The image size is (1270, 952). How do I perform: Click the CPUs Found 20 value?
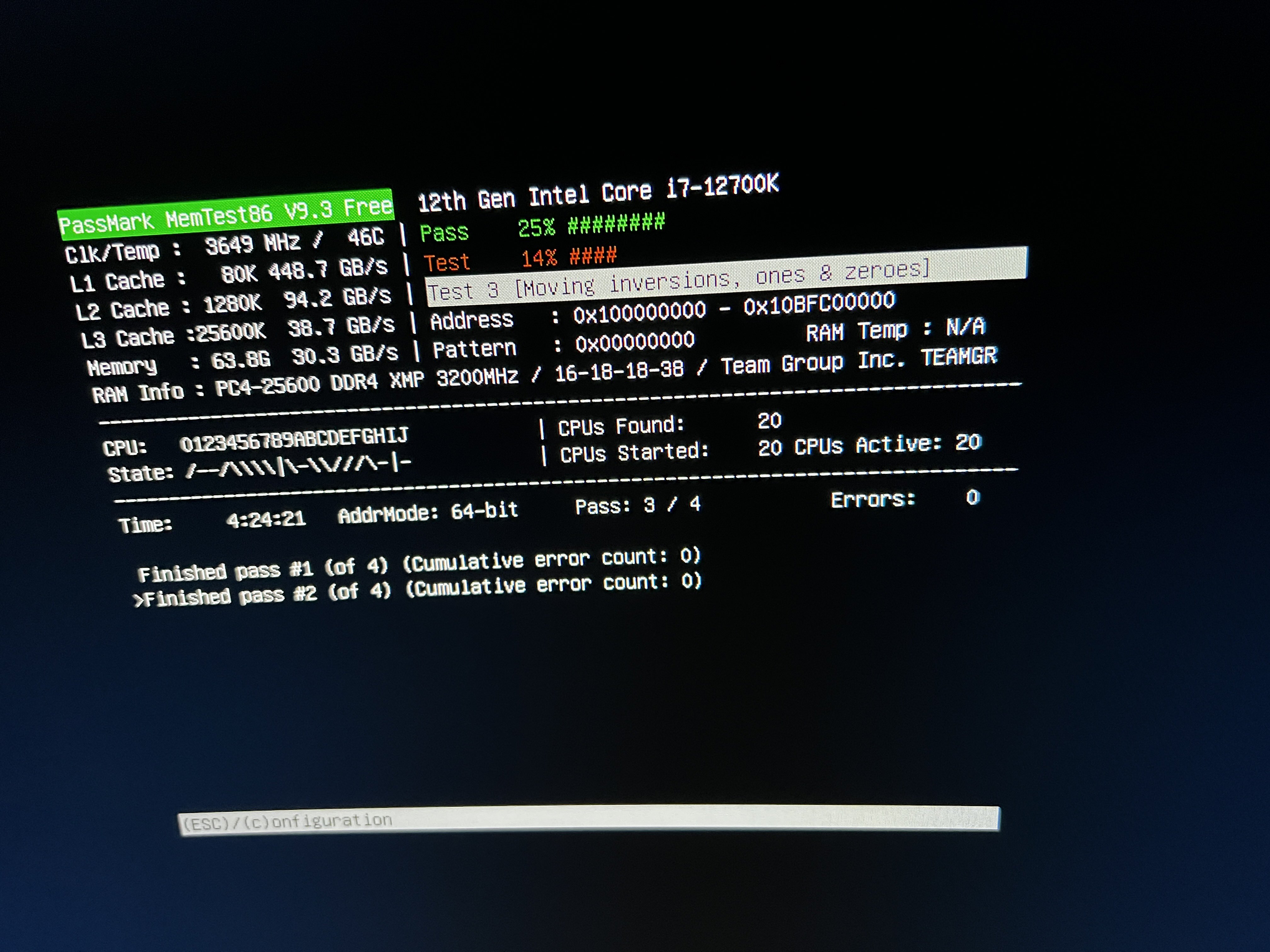[x=769, y=421]
